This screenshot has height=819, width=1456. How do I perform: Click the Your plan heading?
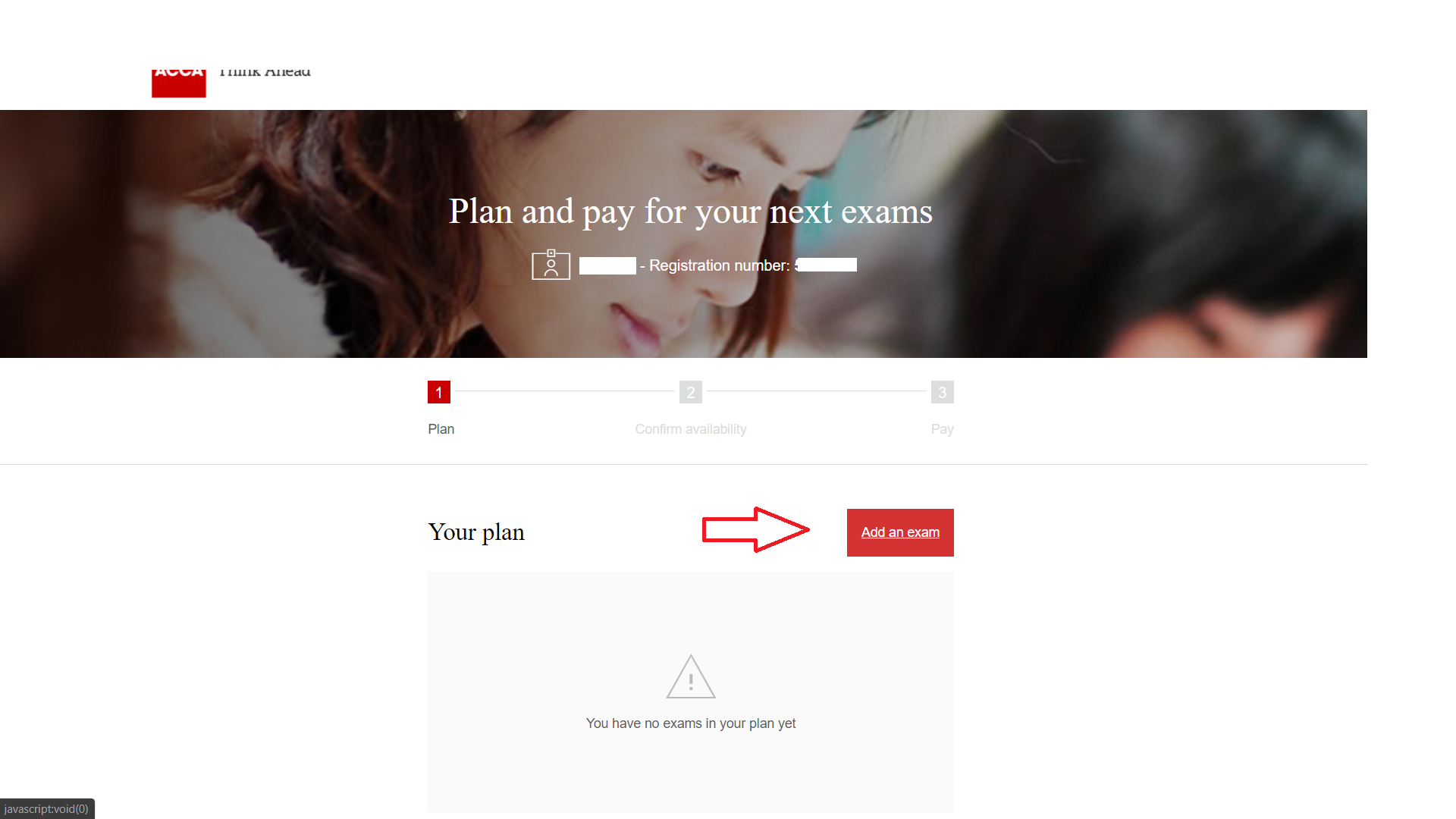476,532
